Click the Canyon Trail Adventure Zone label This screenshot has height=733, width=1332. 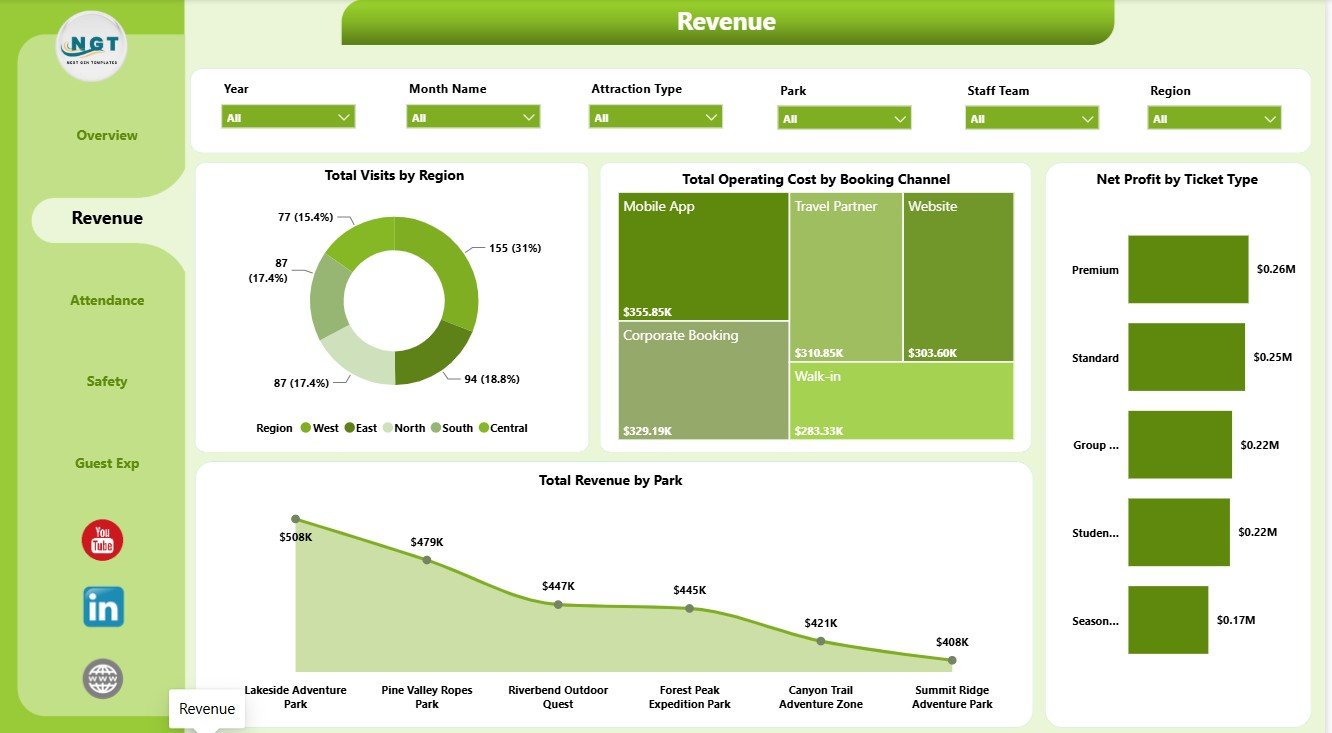point(821,697)
